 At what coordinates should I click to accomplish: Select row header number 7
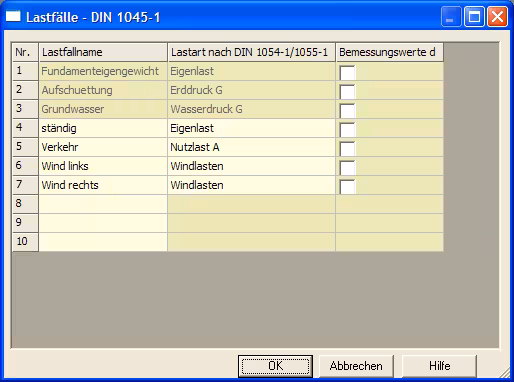pos(25,185)
